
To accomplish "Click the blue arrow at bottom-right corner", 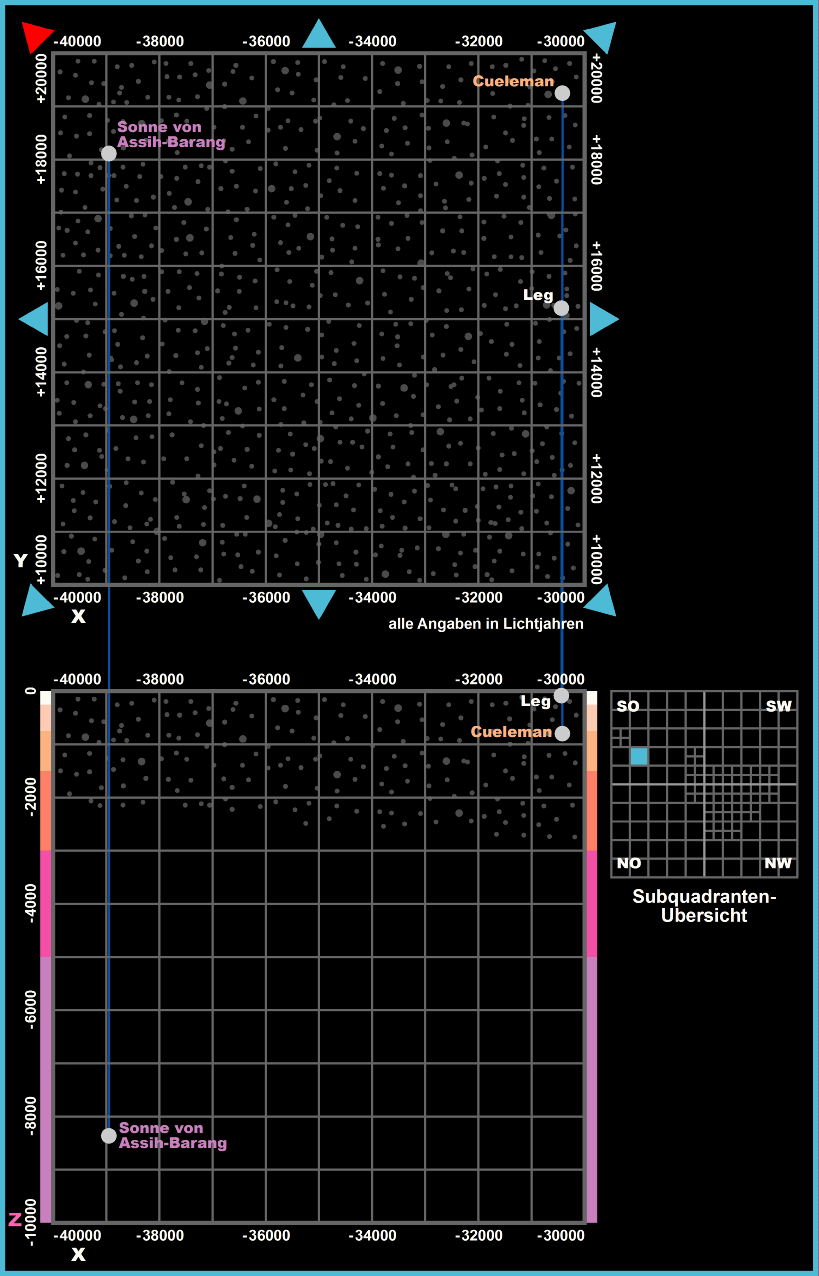I will point(601,599).
